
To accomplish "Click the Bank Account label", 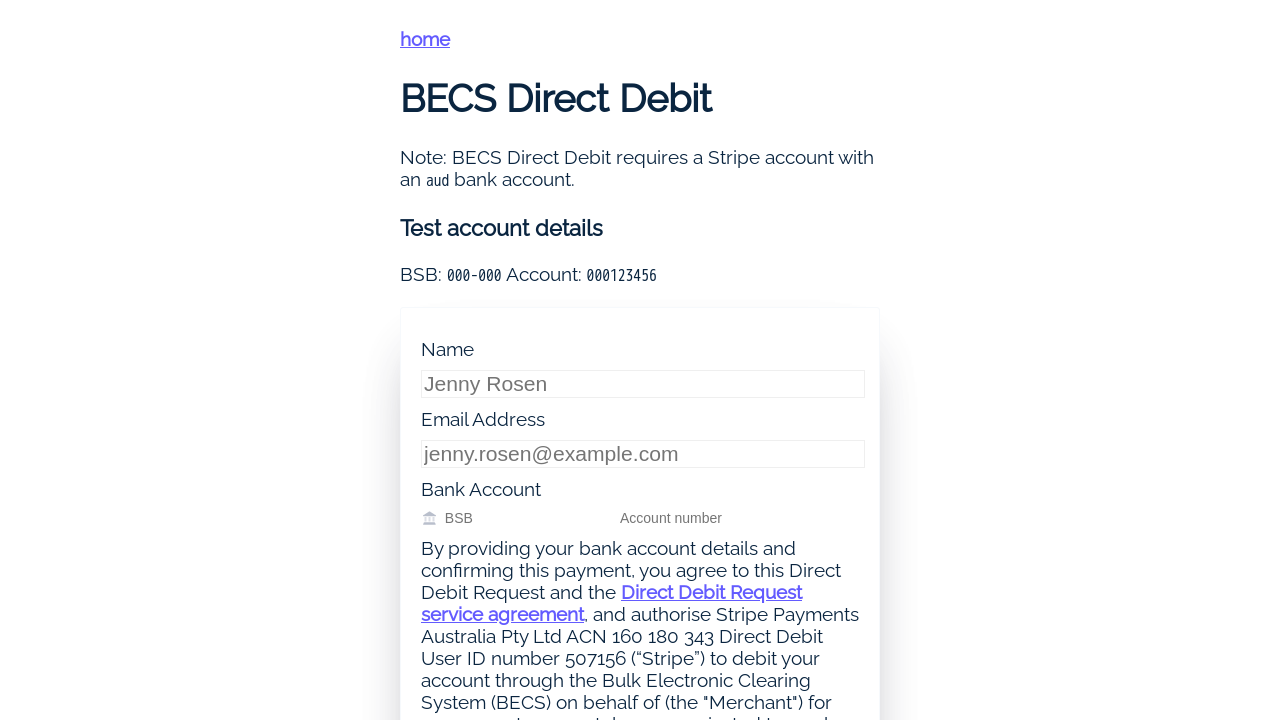I will 480,489.
